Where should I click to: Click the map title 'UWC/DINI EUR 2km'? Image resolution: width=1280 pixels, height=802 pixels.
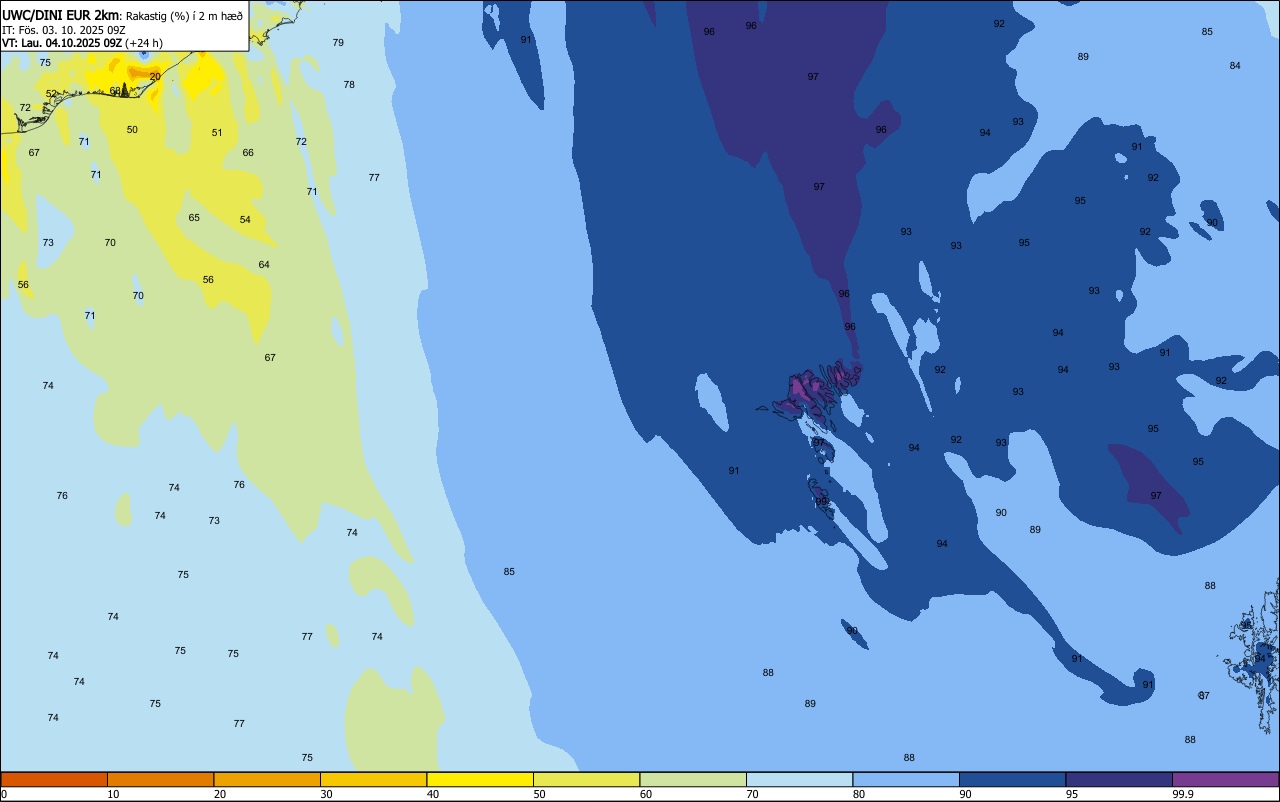point(60,14)
